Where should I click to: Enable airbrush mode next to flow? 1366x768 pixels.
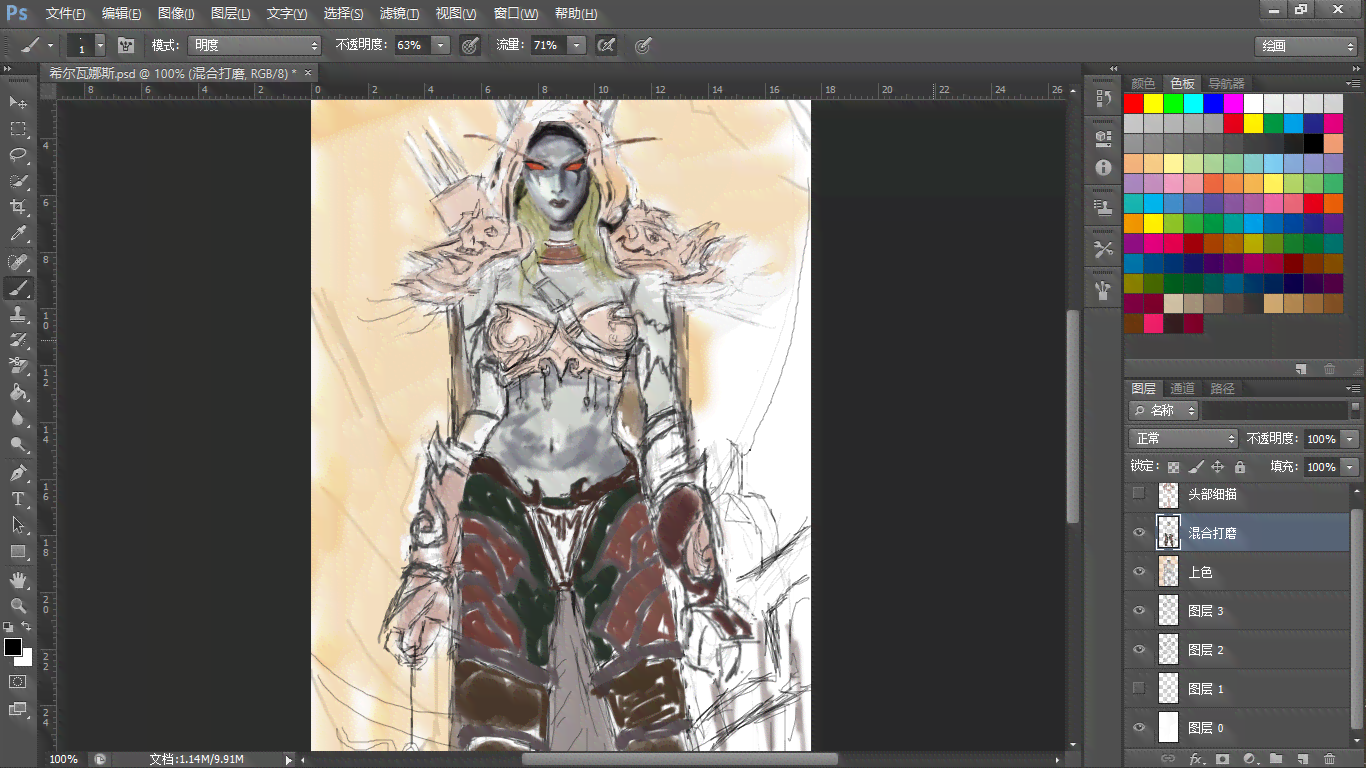tap(605, 45)
